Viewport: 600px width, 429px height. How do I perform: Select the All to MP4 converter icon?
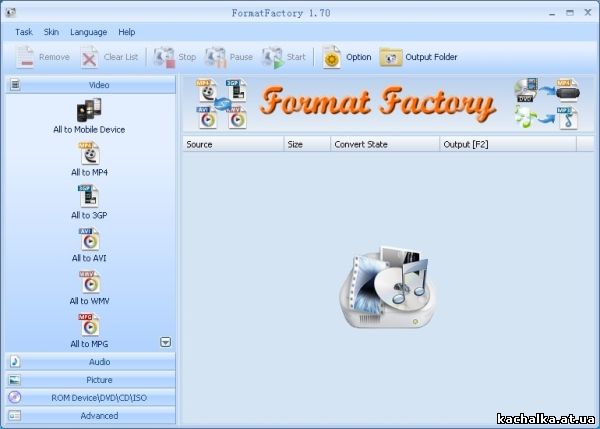tap(89, 153)
